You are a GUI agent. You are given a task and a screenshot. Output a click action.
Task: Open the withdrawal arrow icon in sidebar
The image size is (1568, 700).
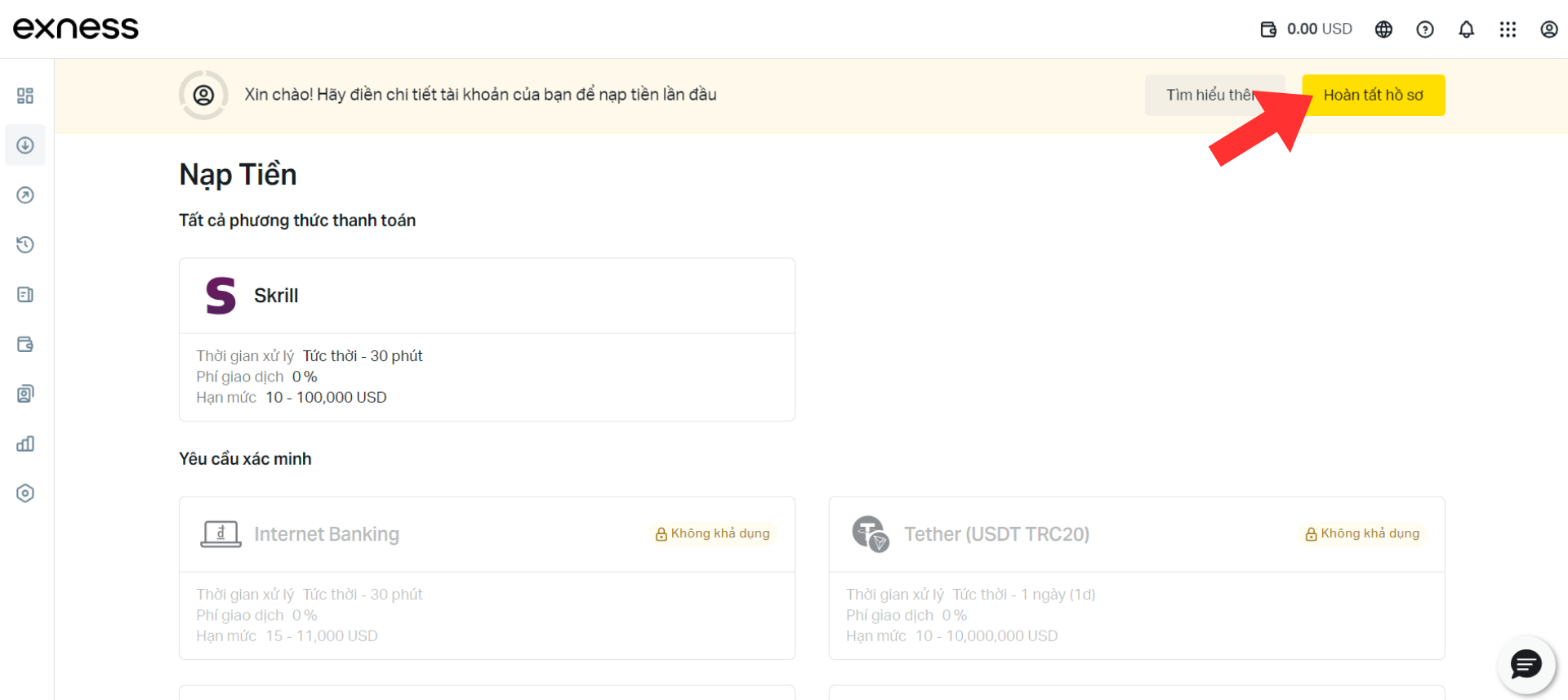[x=25, y=195]
